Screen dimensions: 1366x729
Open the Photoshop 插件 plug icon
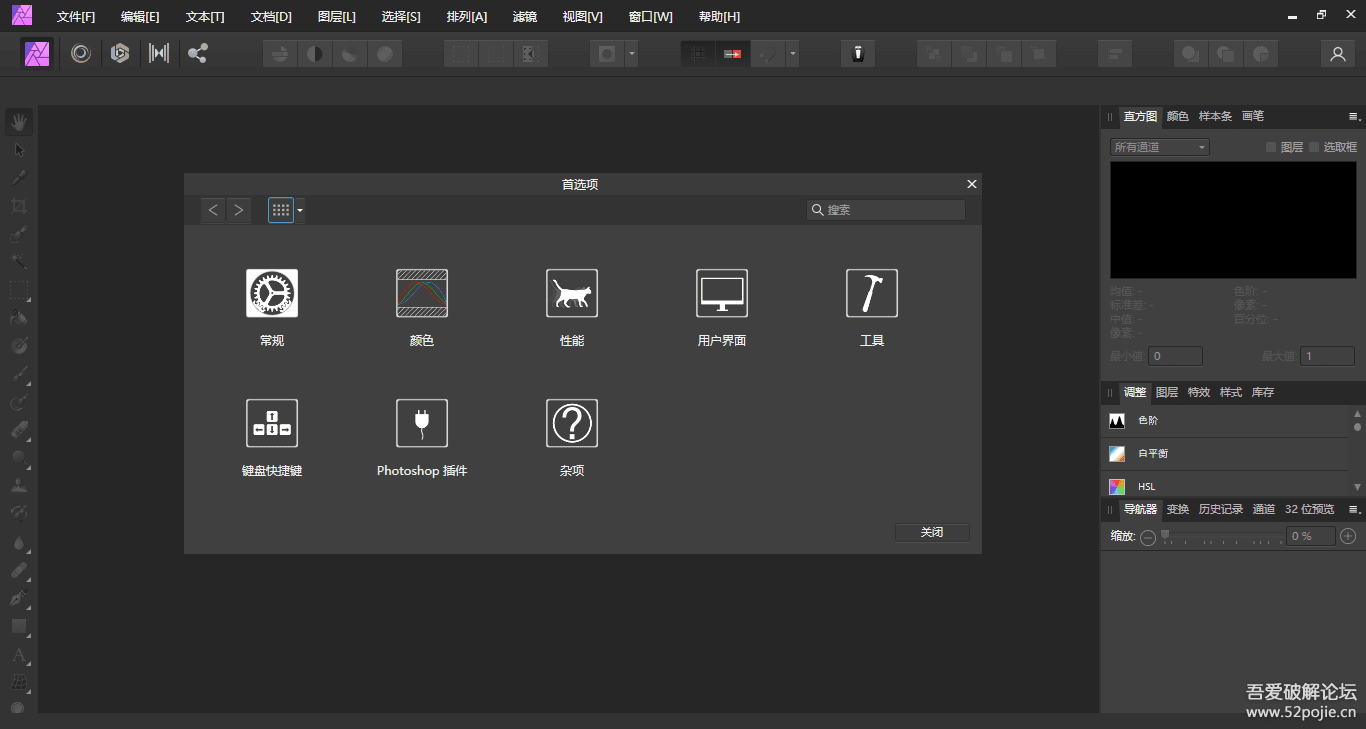point(422,424)
